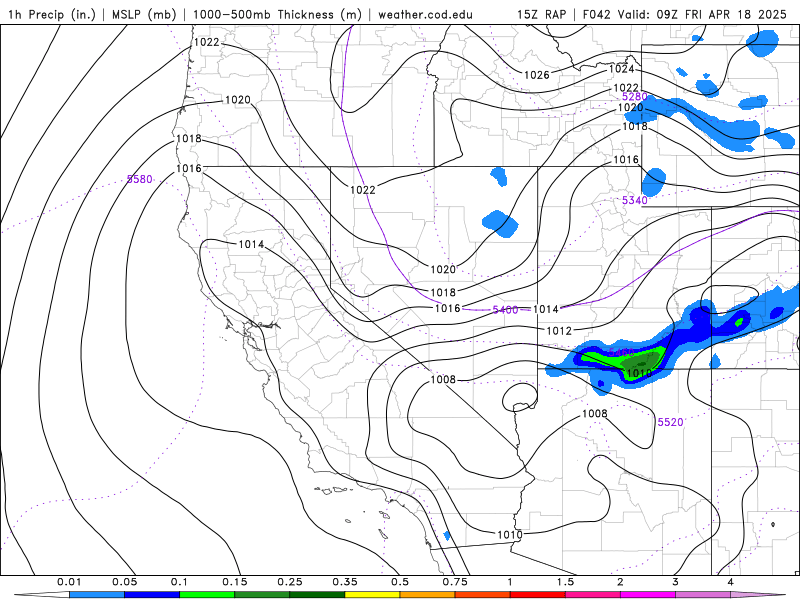Click the 1012 isobar label
Image resolution: width=800 pixels, height=600 pixels.
pyautogui.click(x=559, y=331)
